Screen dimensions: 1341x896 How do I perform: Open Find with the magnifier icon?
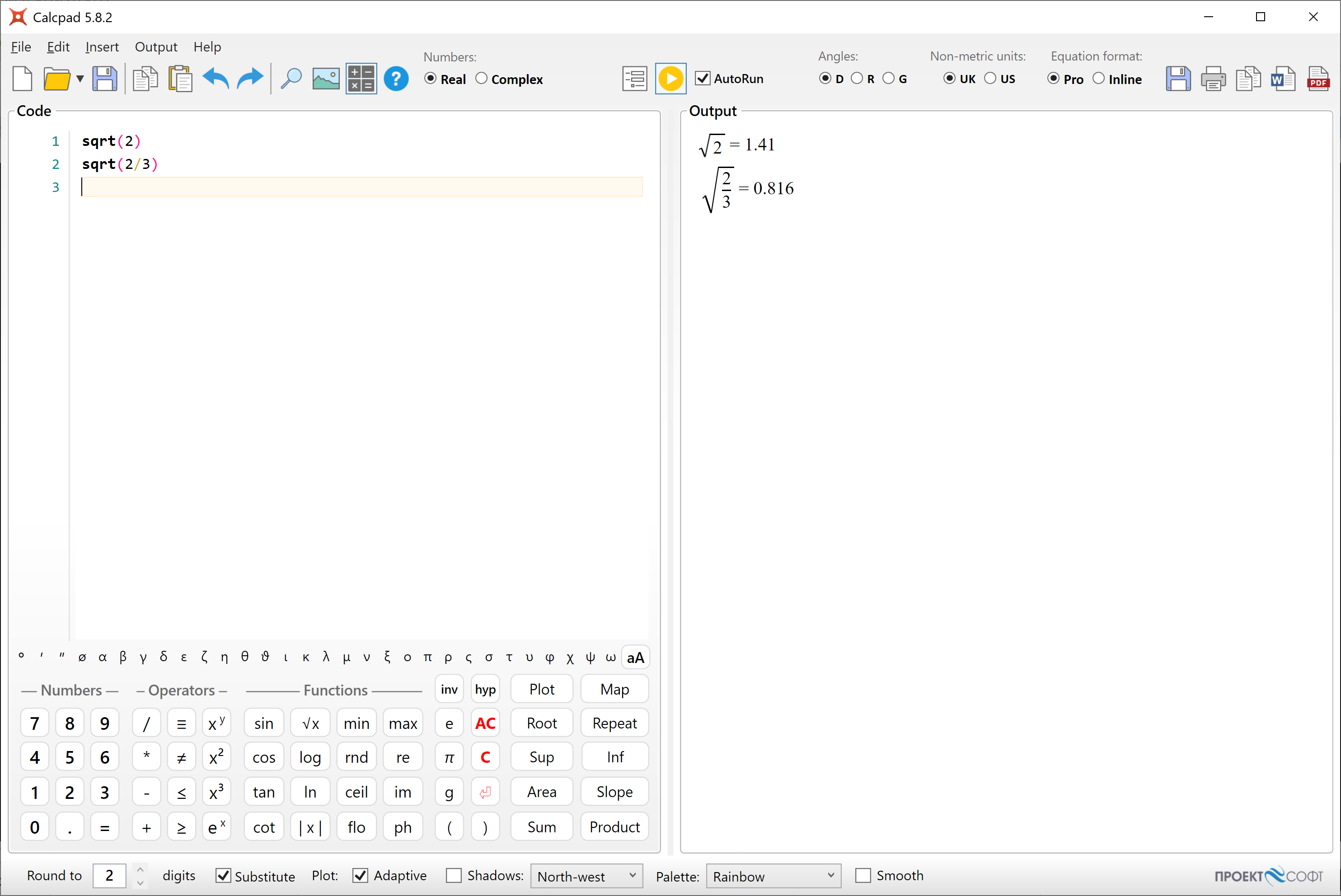coord(291,79)
